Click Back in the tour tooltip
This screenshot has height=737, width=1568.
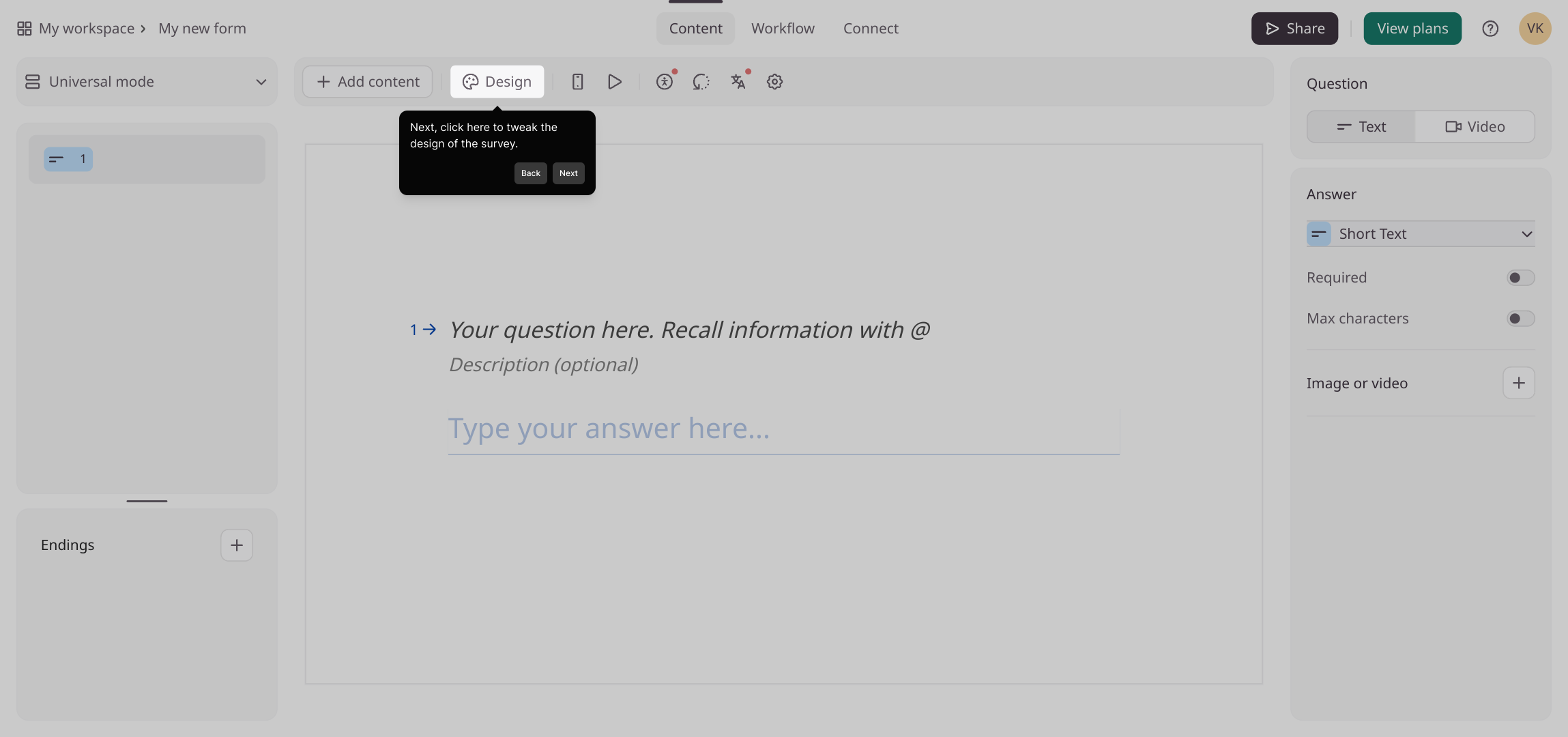(x=530, y=173)
